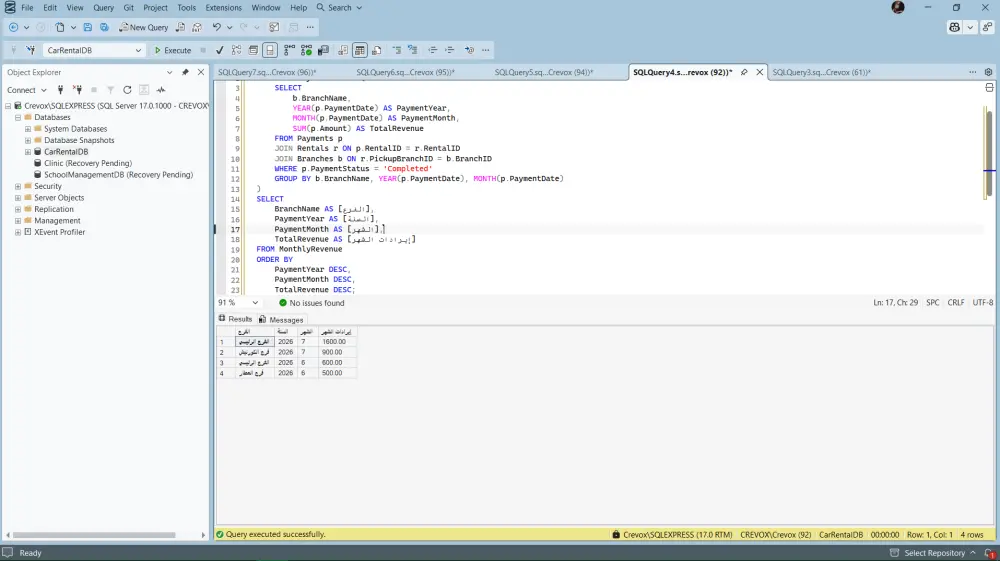The height and width of the screenshot is (561, 1000).
Task: Switch output to Results to Text
Action: (x=343, y=50)
